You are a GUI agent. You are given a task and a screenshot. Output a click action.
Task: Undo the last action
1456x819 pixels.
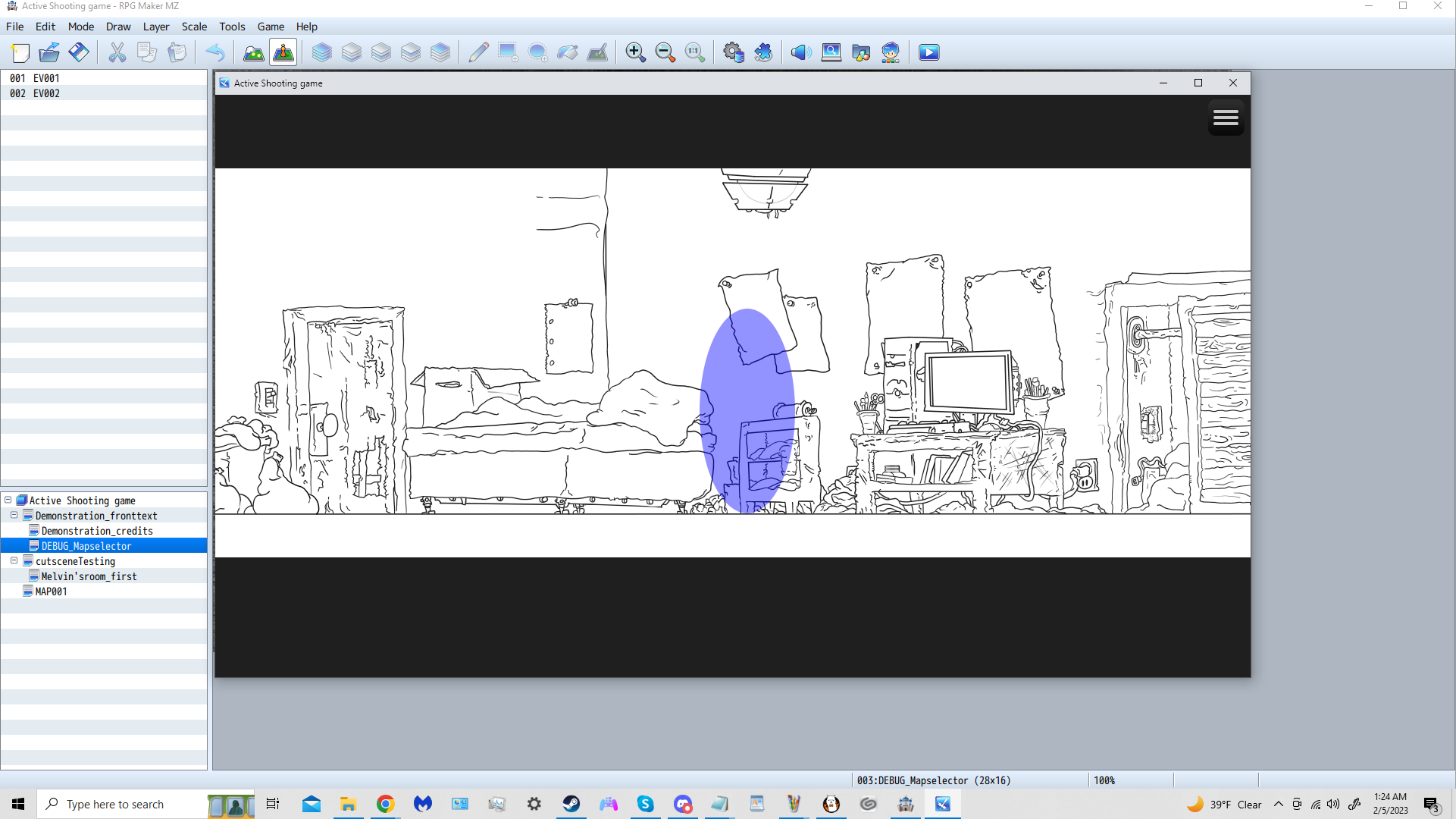pos(215,52)
